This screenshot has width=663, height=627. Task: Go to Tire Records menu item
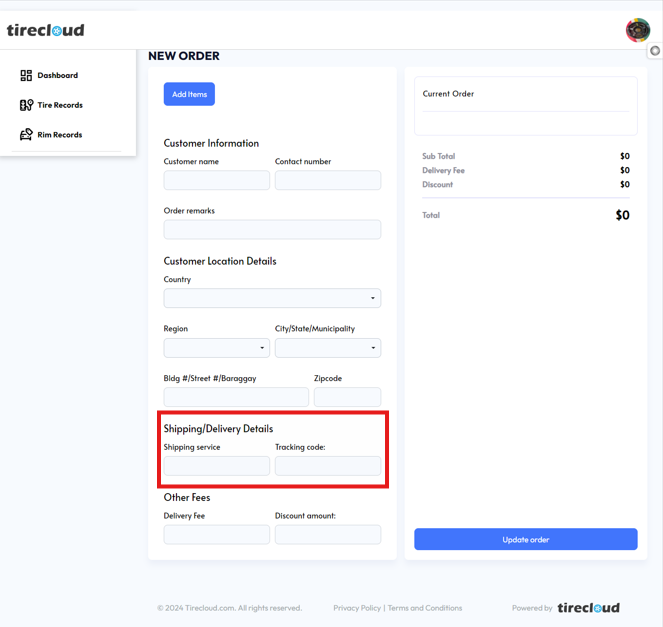(60, 105)
